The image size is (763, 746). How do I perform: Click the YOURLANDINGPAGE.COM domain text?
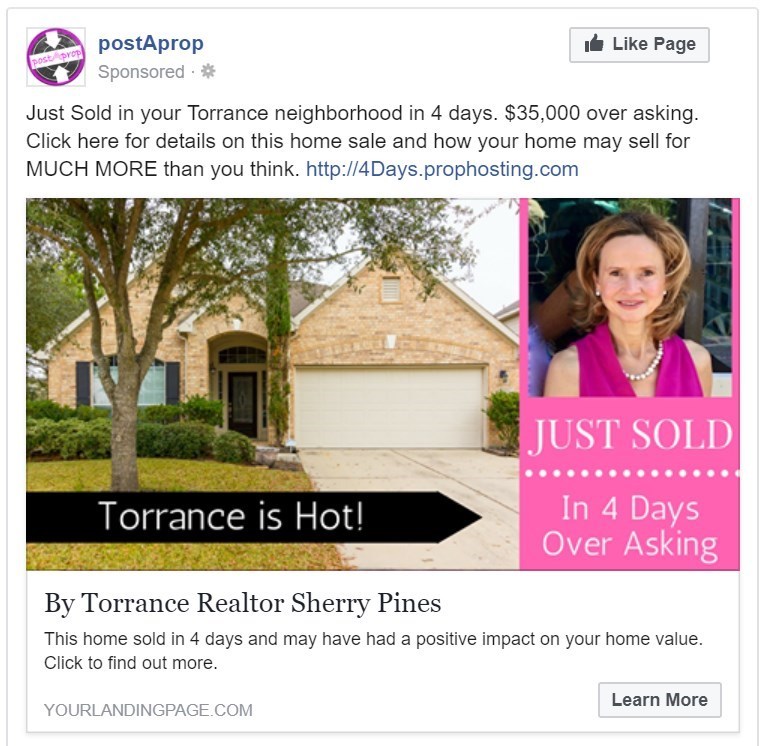pyautogui.click(x=148, y=710)
